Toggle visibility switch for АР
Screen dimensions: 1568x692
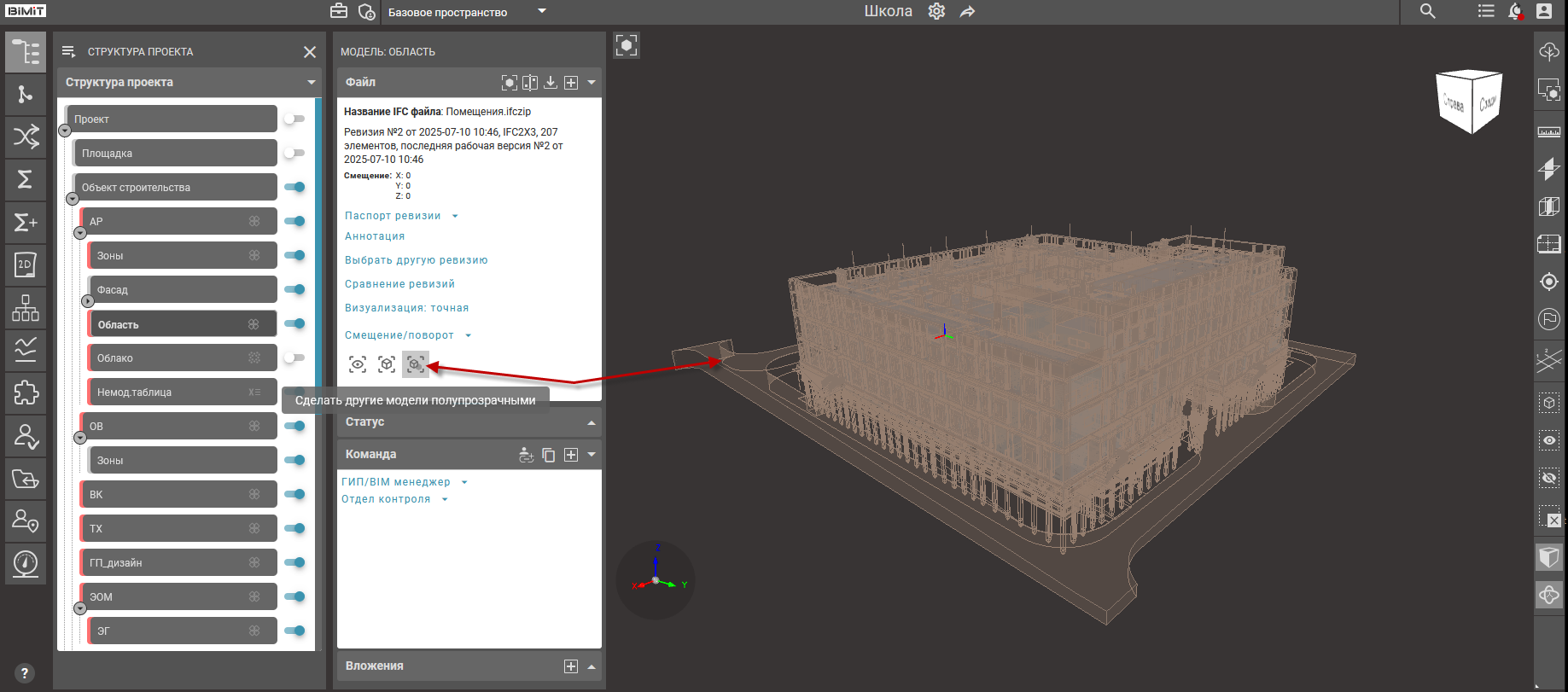294,221
